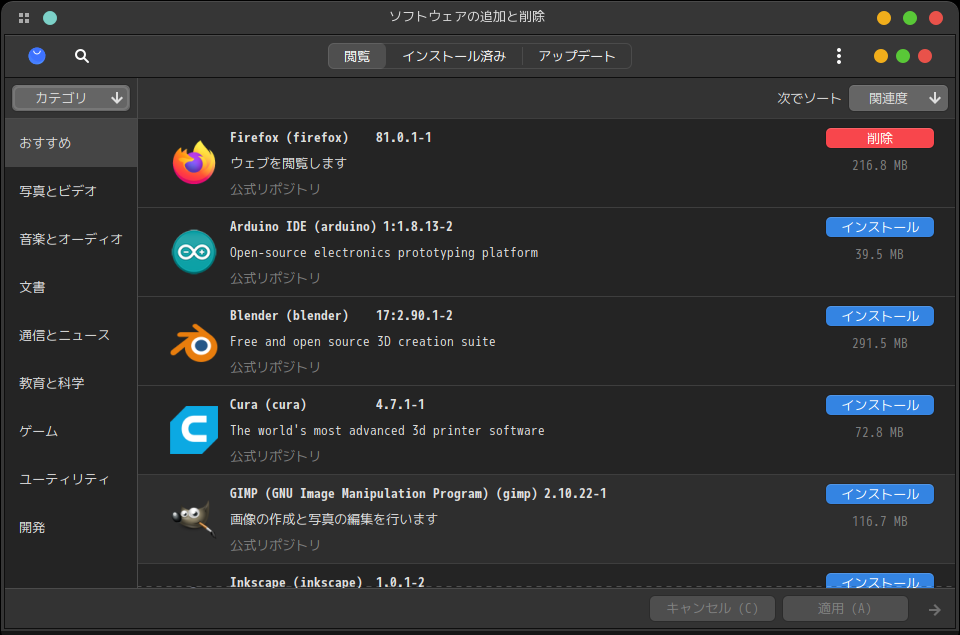Image resolution: width=960 pixels, height=635 pixels.
Task: Click the Cura application icon
Action: pos(193,430)
